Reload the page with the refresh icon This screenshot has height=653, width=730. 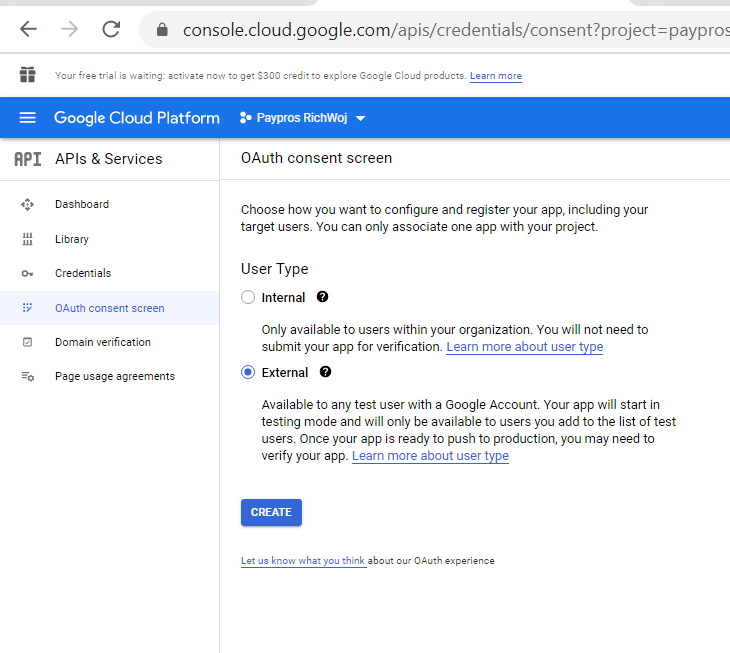(x=111, y=29)
